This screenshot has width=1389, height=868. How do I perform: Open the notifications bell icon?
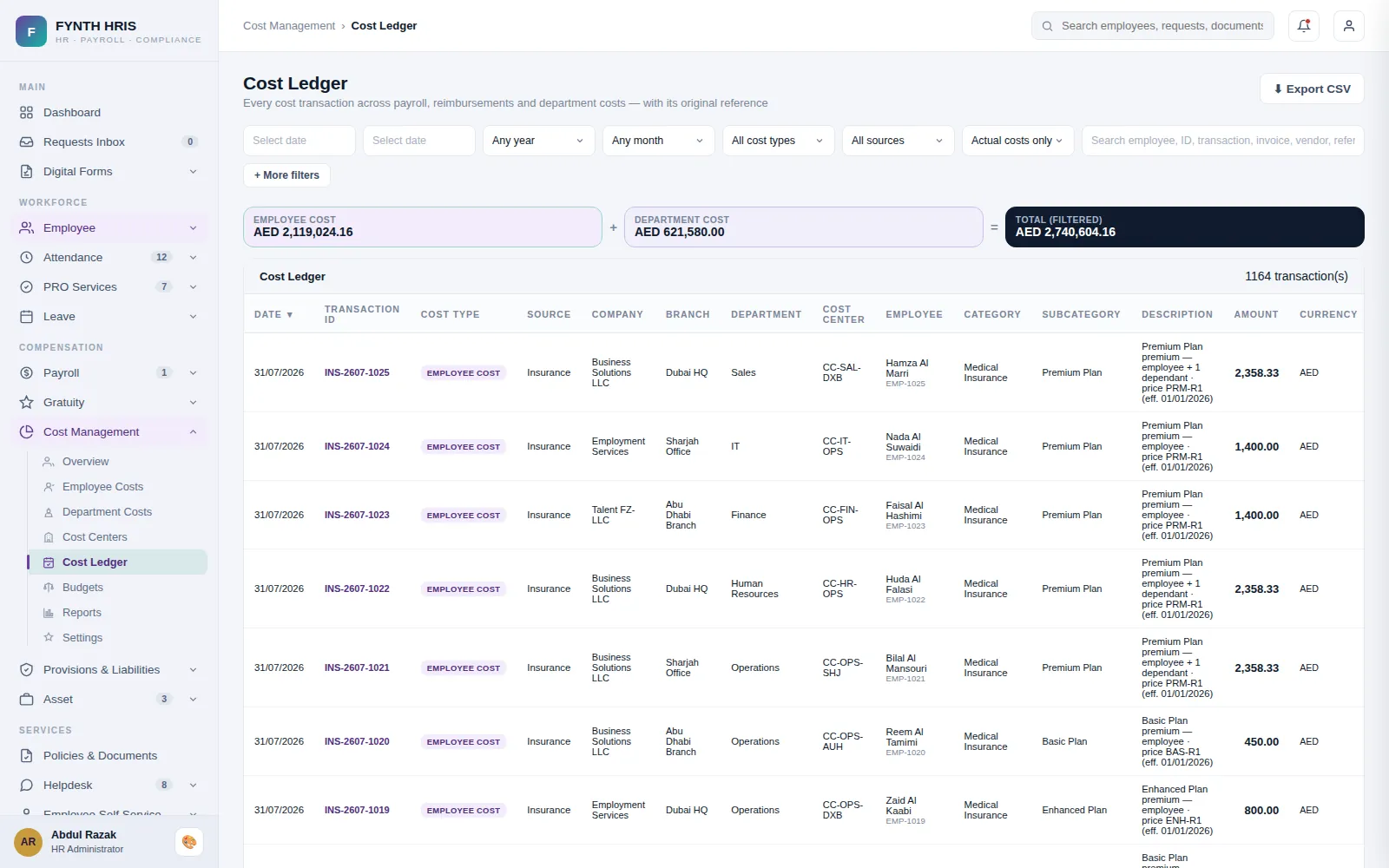click(x=1304, y=26)
